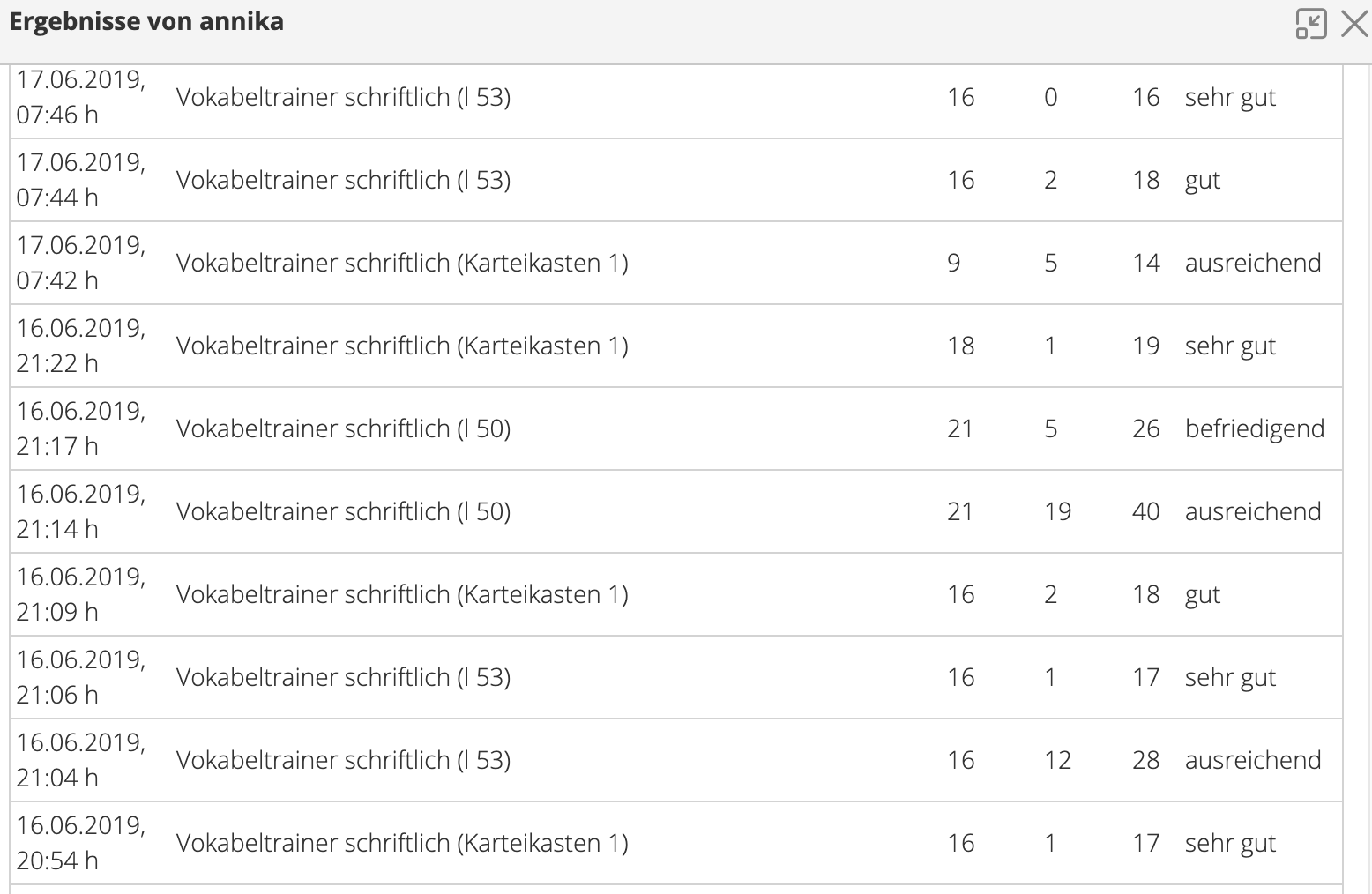Close the Ergebnisse von annika dialog
This screenshot has height=894, width=1372.
coord(1354,24)
